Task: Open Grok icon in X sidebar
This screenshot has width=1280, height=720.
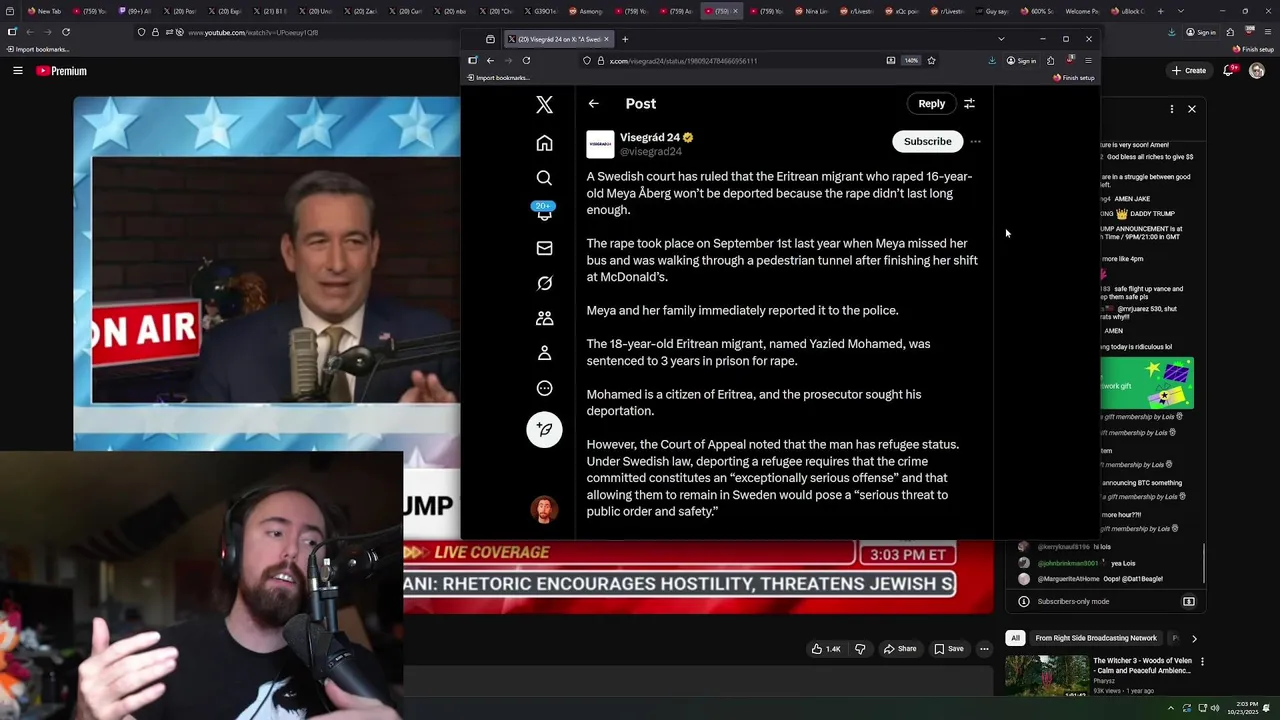Action: click(x=544, y=283)
